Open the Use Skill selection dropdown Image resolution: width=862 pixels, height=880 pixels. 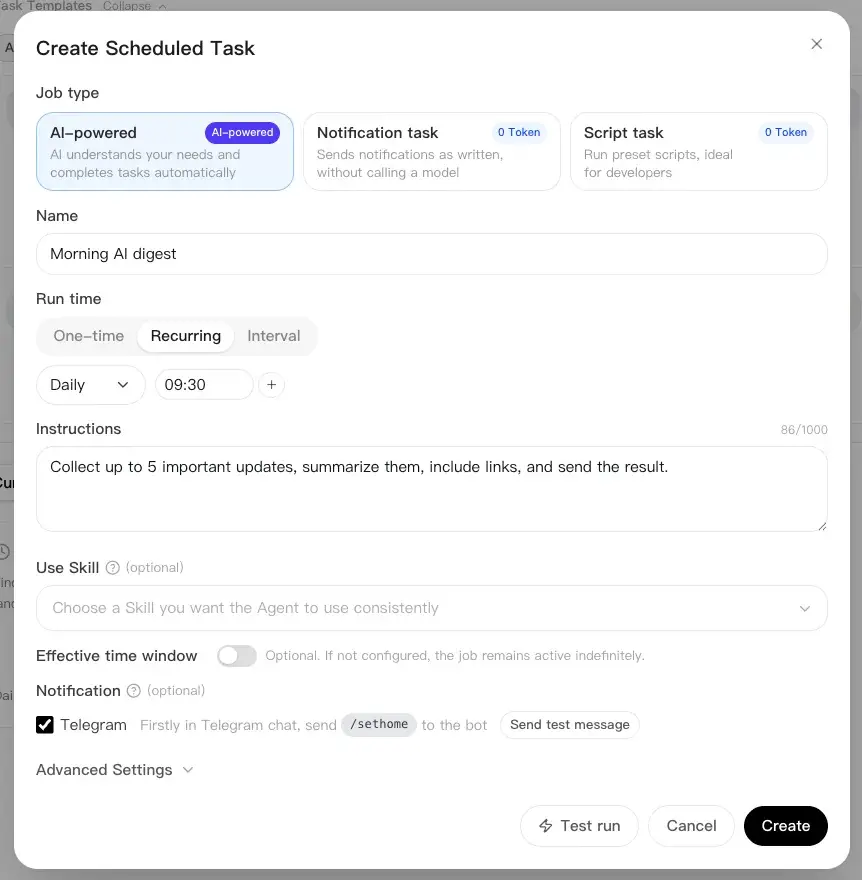click(x=432, y=608)
